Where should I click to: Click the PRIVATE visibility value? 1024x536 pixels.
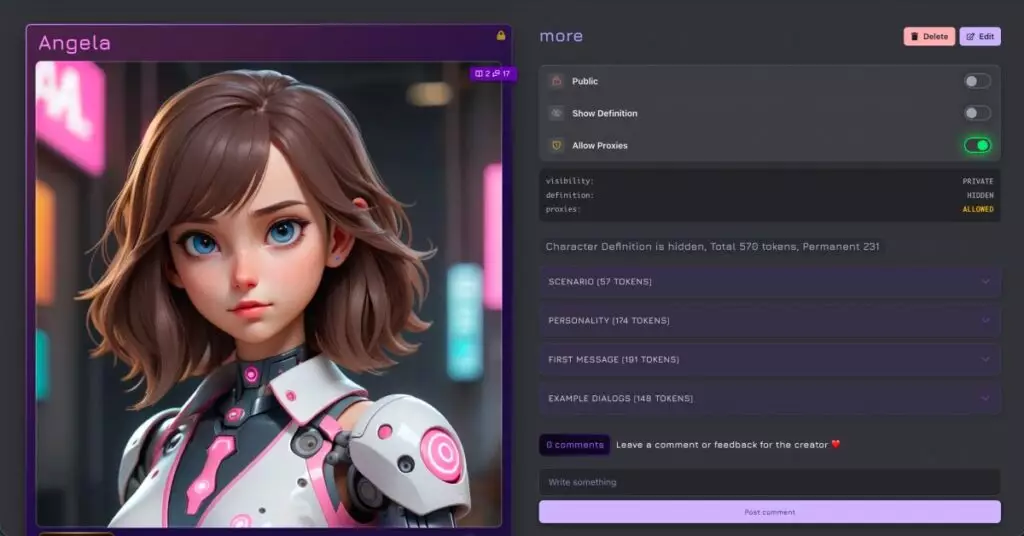[x=978, y=181]
